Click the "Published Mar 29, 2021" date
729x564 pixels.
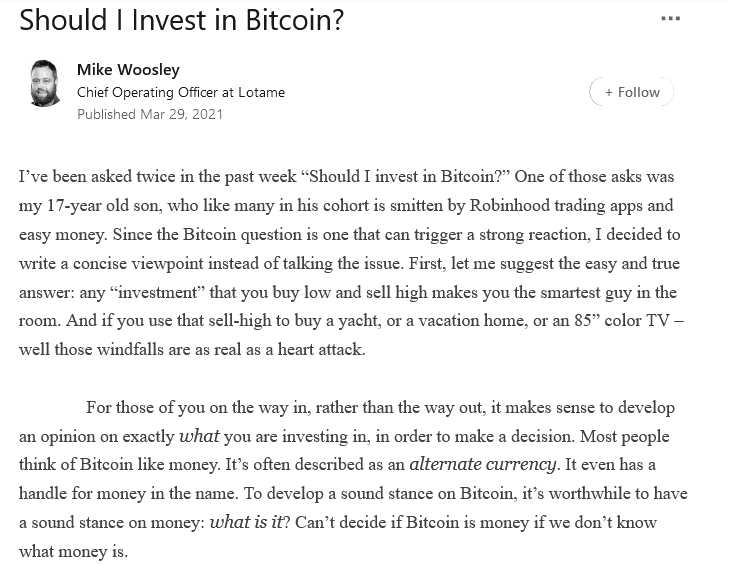150,114
